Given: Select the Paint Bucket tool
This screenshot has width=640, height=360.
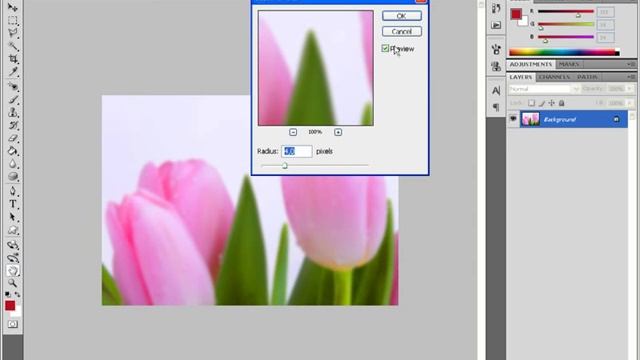Looking at the screenshot, I should 13,151.
